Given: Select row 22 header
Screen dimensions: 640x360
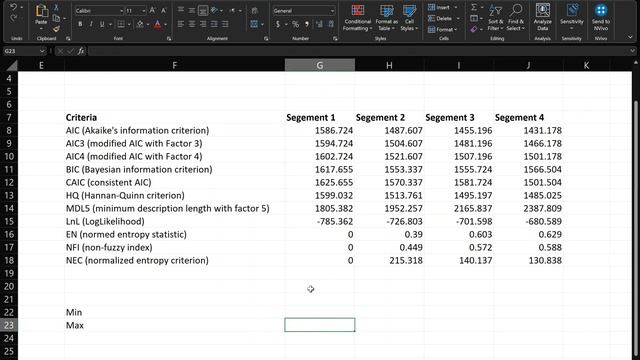Looking at the screenshot, I should click(x=9, y=312).
